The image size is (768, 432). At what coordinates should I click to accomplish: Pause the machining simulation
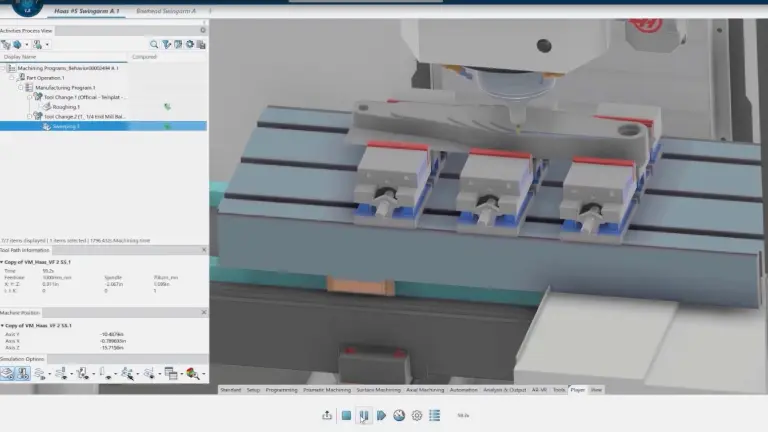tap(363, 415)
